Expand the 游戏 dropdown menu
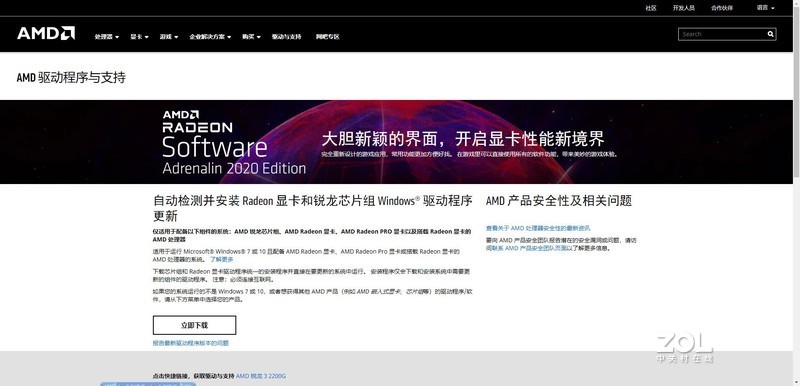 click(x=169, y=37)
